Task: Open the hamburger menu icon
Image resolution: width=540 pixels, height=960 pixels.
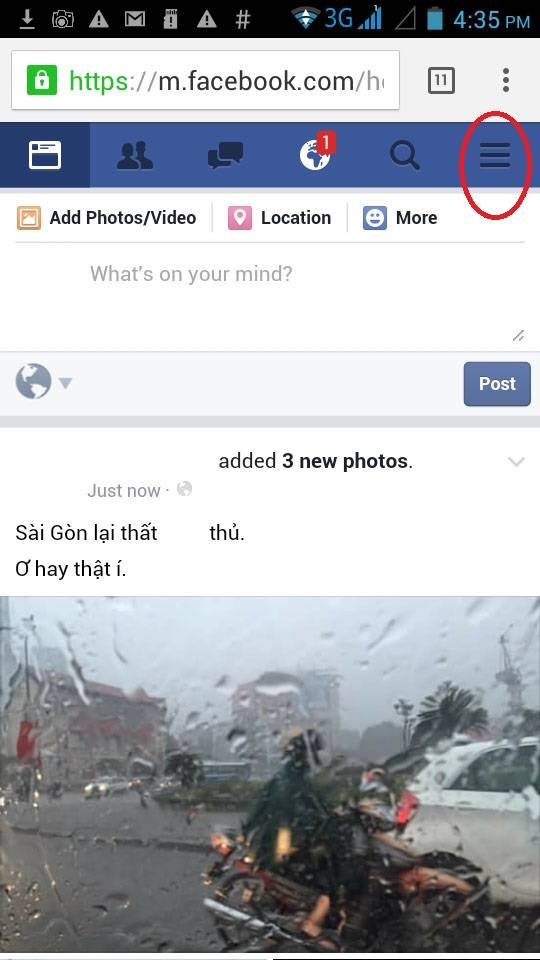Action: tap(495, 155)
